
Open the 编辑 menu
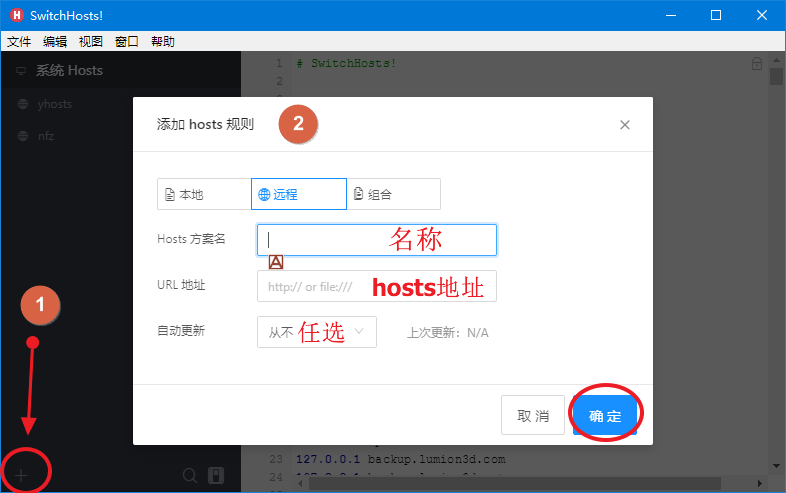55,42
